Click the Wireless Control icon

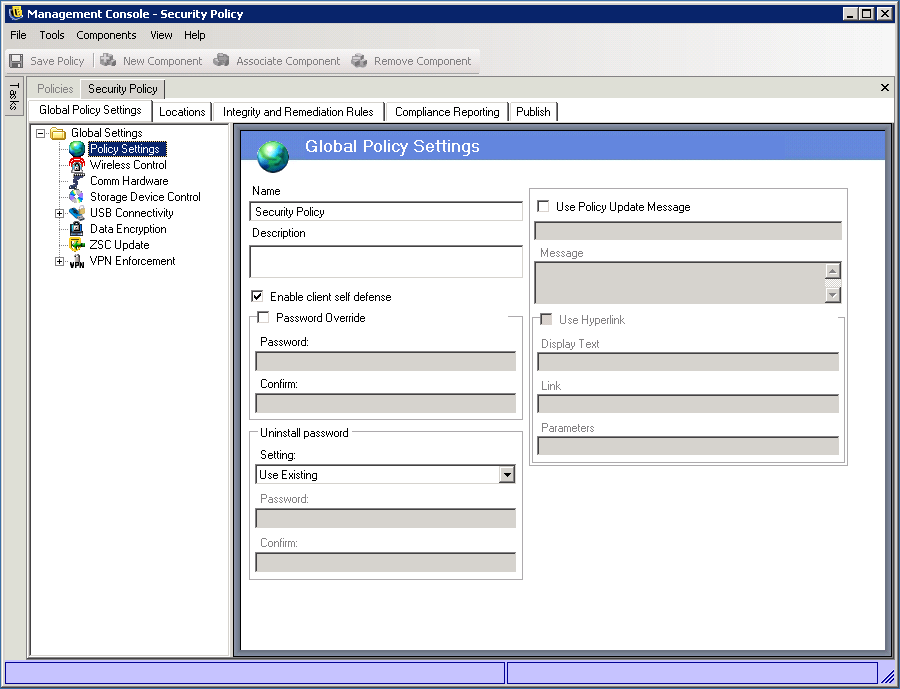tap(77, 165)
